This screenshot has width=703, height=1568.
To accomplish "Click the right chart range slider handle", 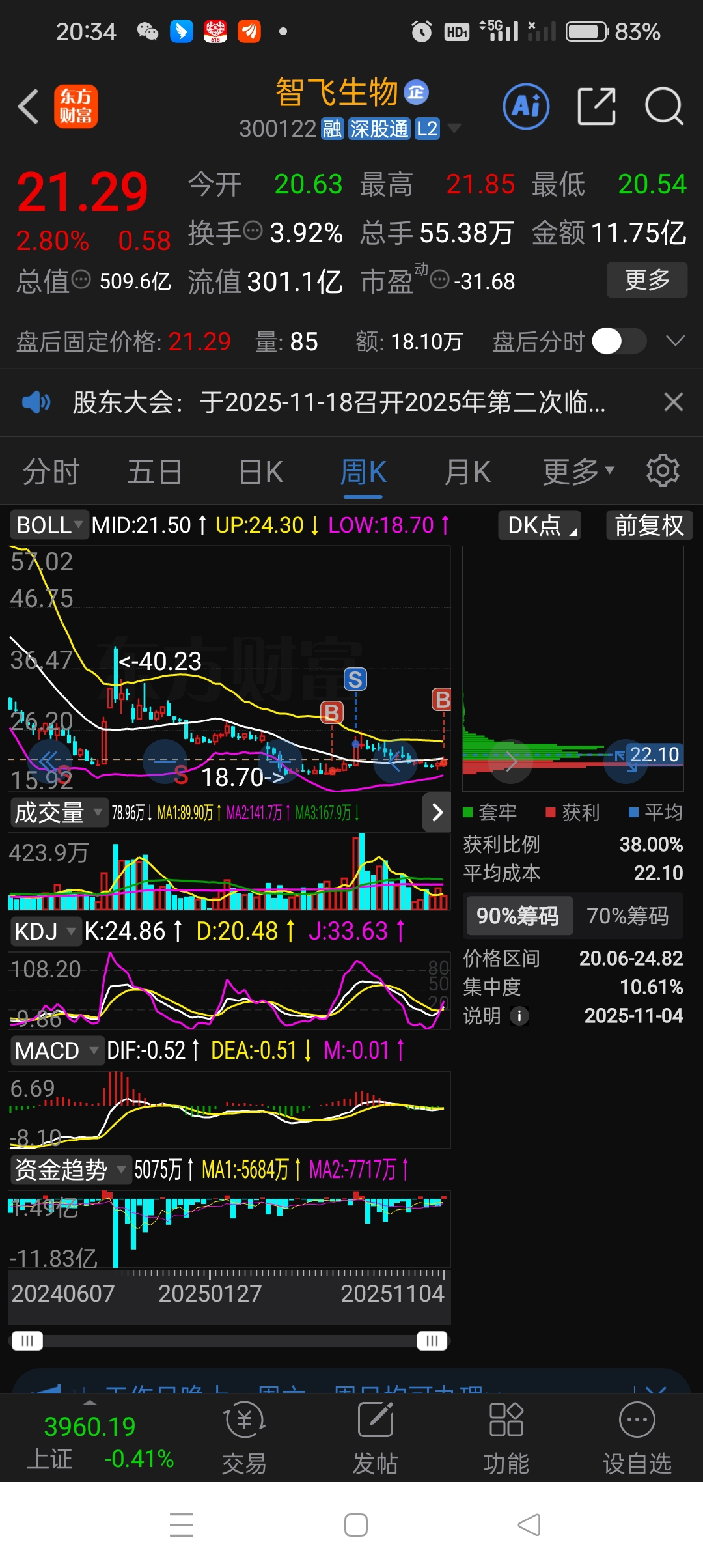I will tap(432, 1341).
